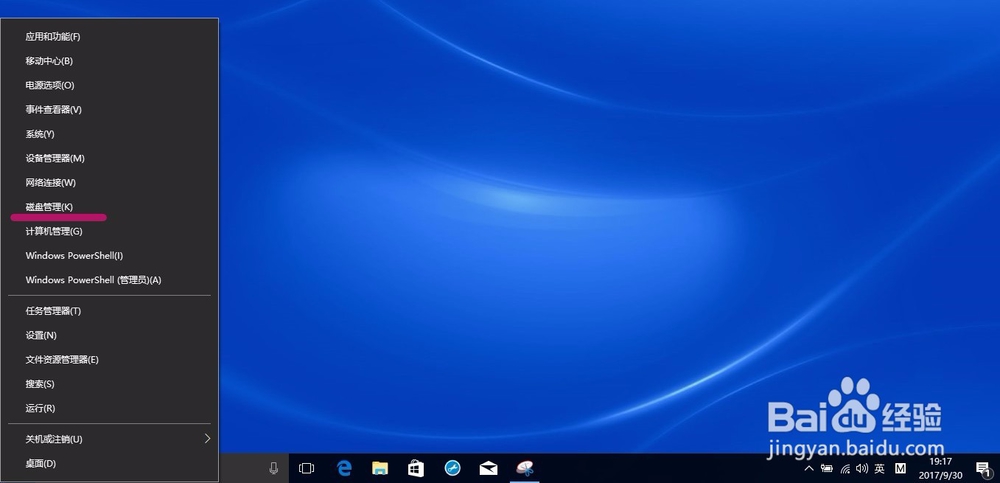
Task: Click the Cortana microphone icon
Action: click(x=274, y=468)
